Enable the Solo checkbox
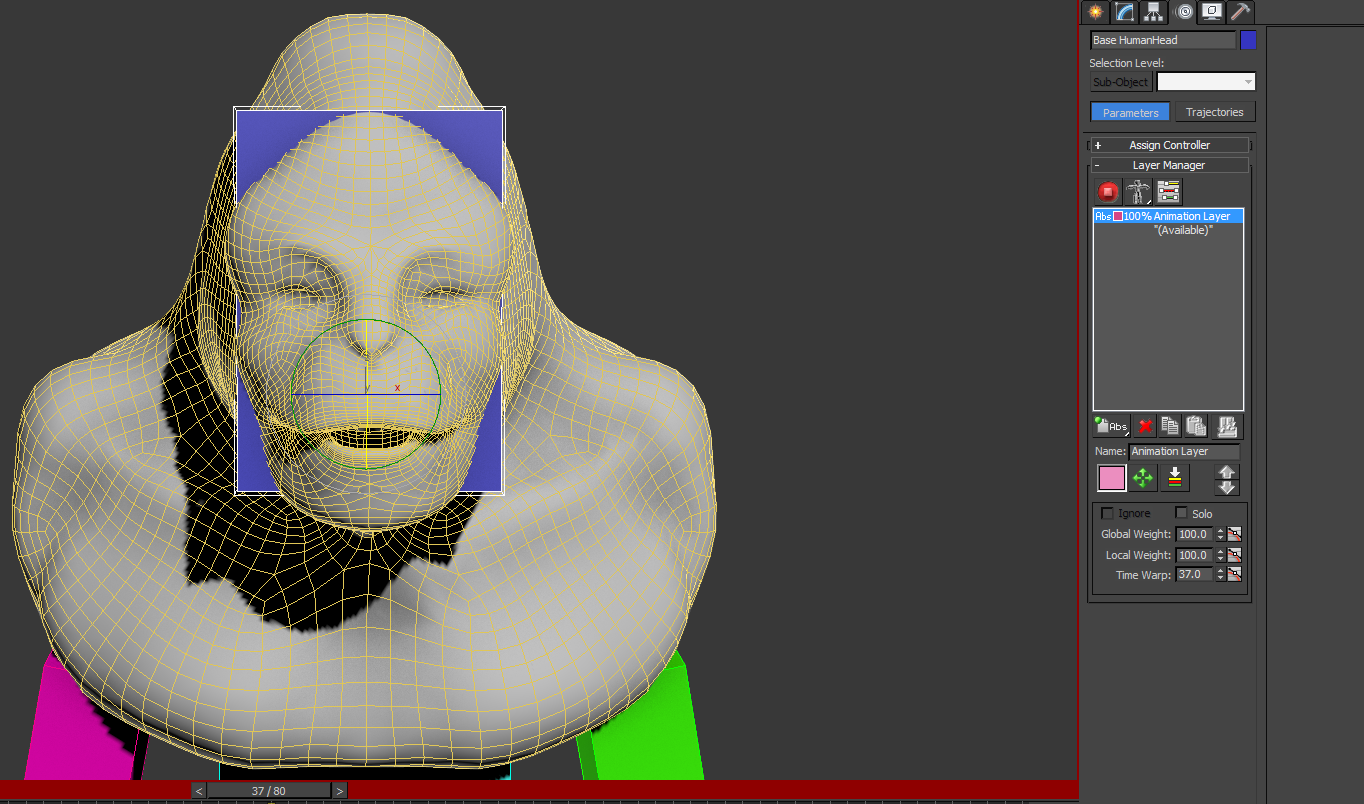 click(1181, 513)
